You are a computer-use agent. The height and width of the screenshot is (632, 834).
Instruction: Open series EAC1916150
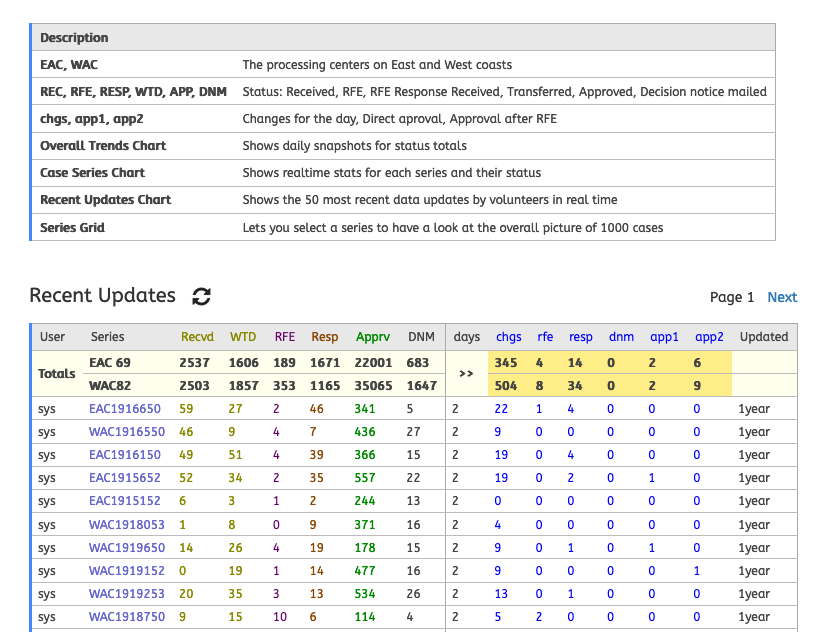pyautogui.click(x=125, y=455)
